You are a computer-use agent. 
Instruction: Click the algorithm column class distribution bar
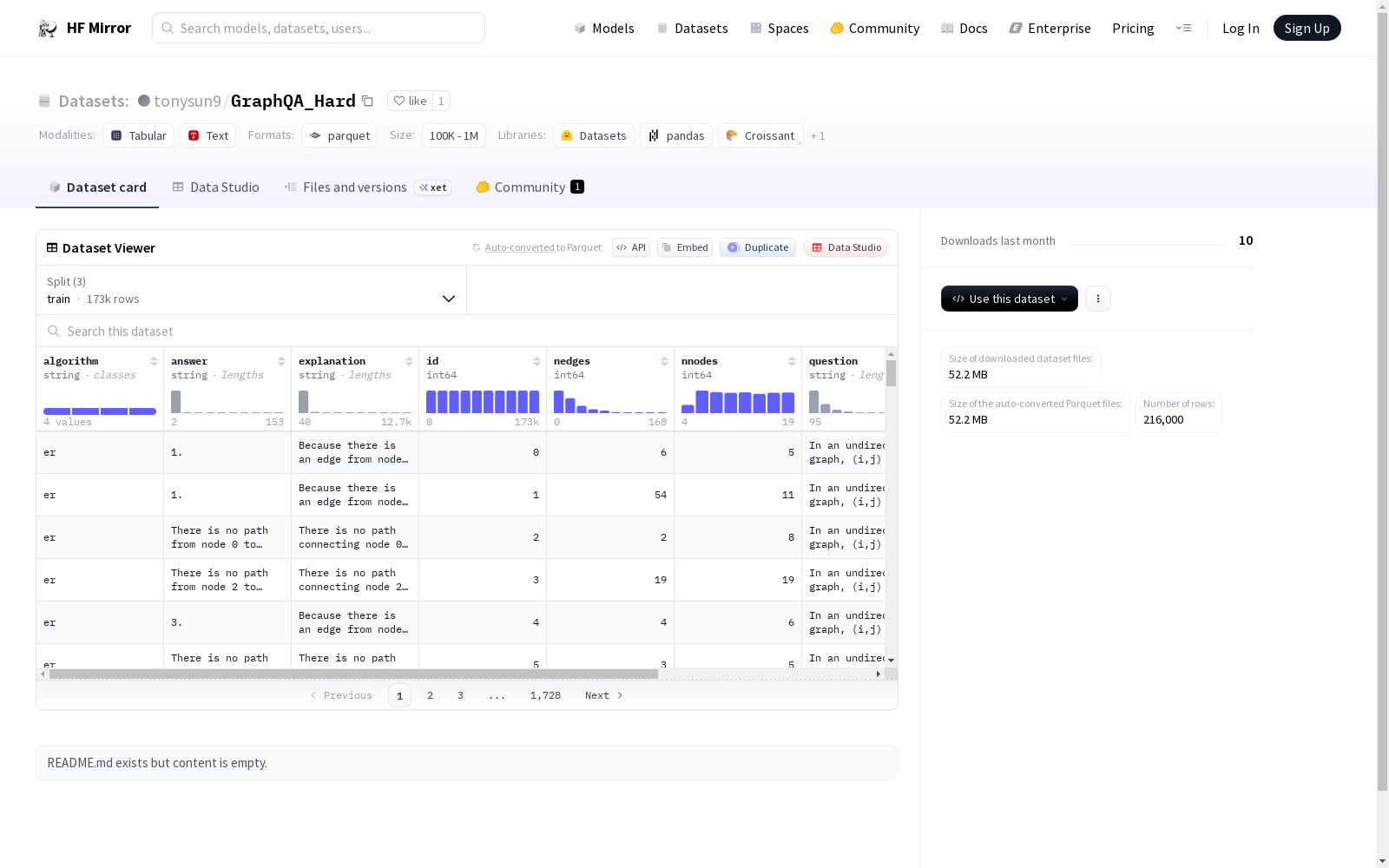pyautogui.click(x=100, y=411)
